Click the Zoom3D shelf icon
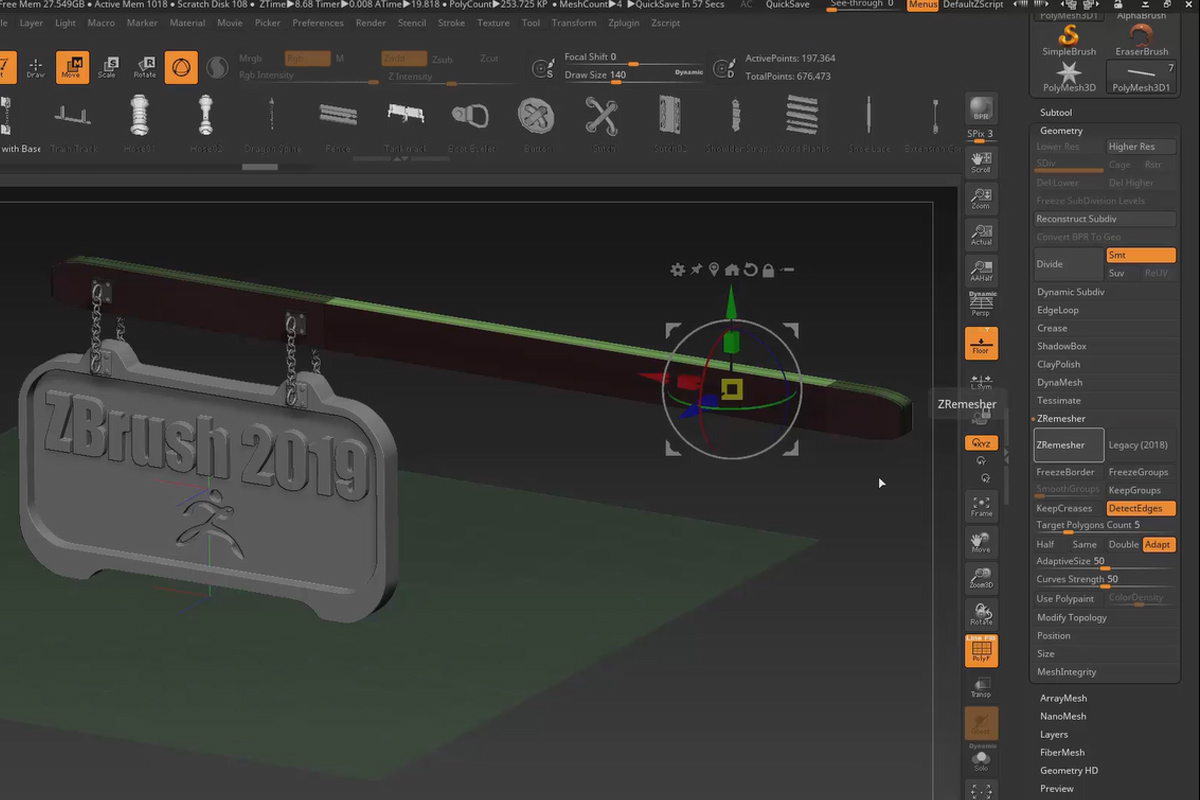1200x800 pixels. pos(981,578)
